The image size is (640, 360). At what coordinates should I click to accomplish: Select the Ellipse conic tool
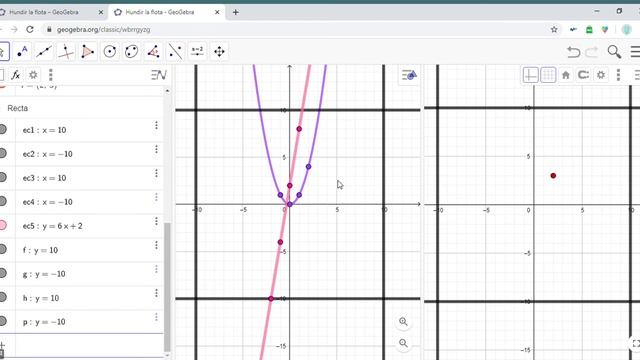coord(131,52)
